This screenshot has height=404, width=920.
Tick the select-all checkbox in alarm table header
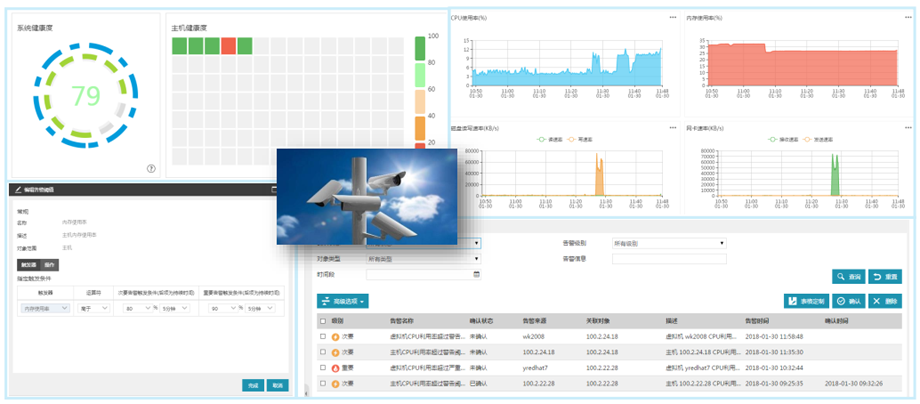(x=322, y=321)
